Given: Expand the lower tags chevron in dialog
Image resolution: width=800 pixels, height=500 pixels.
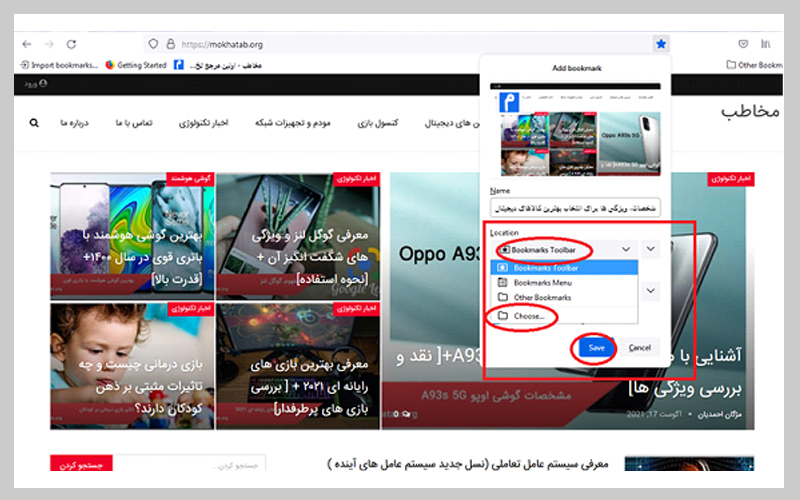Looking at the screenshot, I should point(651,291).
